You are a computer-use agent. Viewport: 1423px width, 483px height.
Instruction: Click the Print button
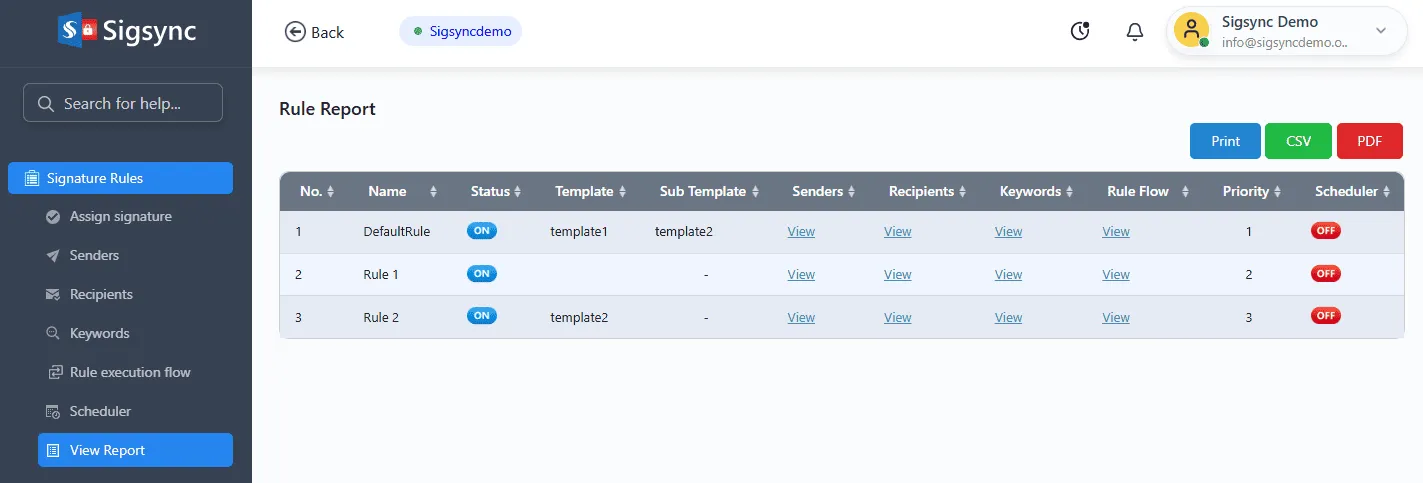point(1225,141)
